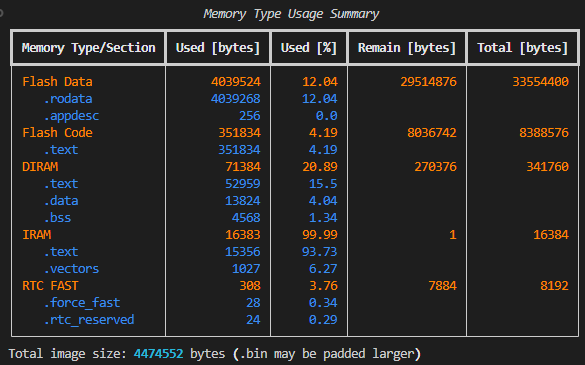This screenshot has width=585, height=365.
Task: Click the DIRAM used value 71384
Action: [243, 167]
